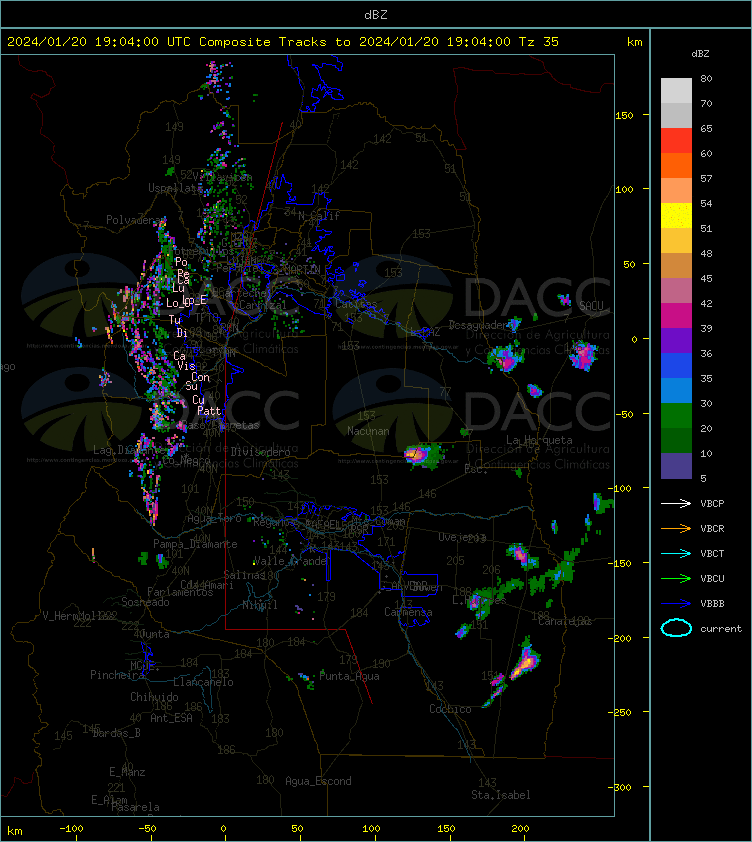752x842 pixels.
Task: Click the cyan 'current' ellipse symbol
Action: [x=676, y=628]
